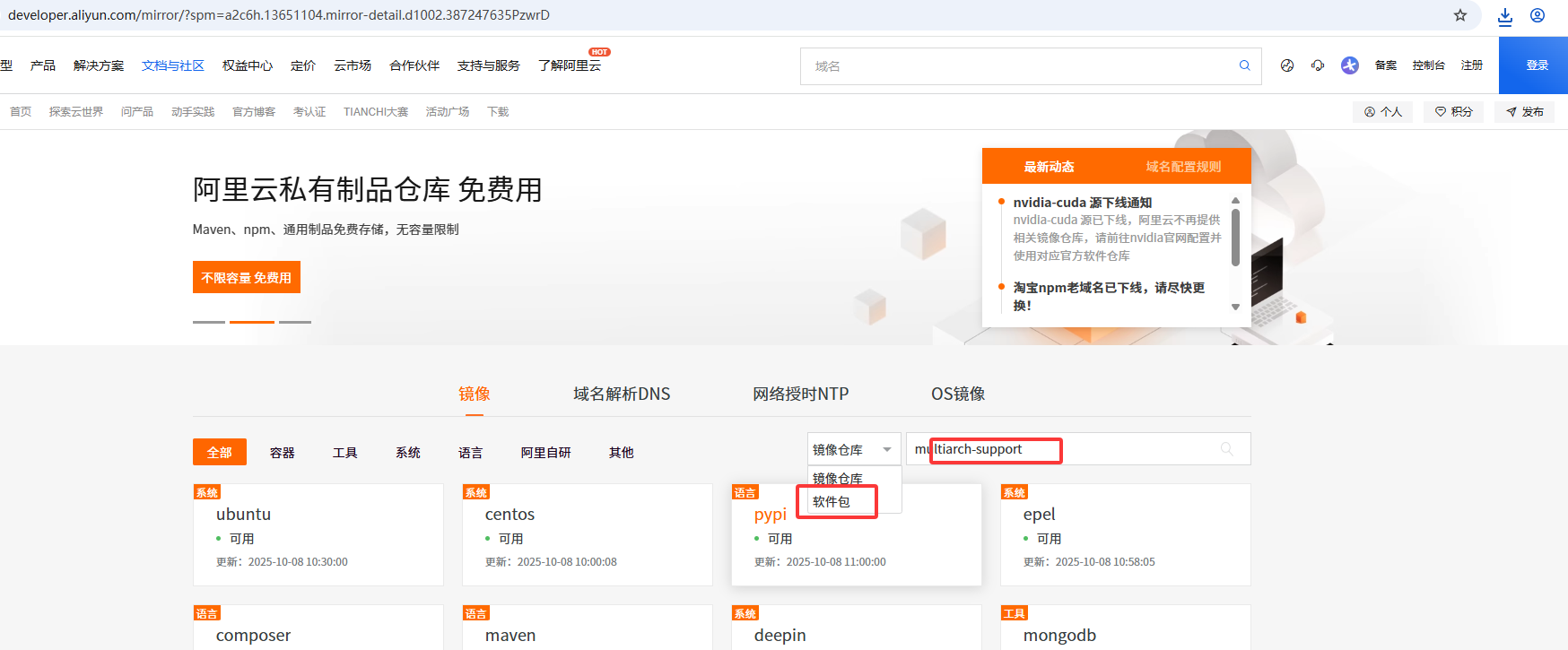
Task: Select the 全部 category filter
Action: [x=220, y=453]
